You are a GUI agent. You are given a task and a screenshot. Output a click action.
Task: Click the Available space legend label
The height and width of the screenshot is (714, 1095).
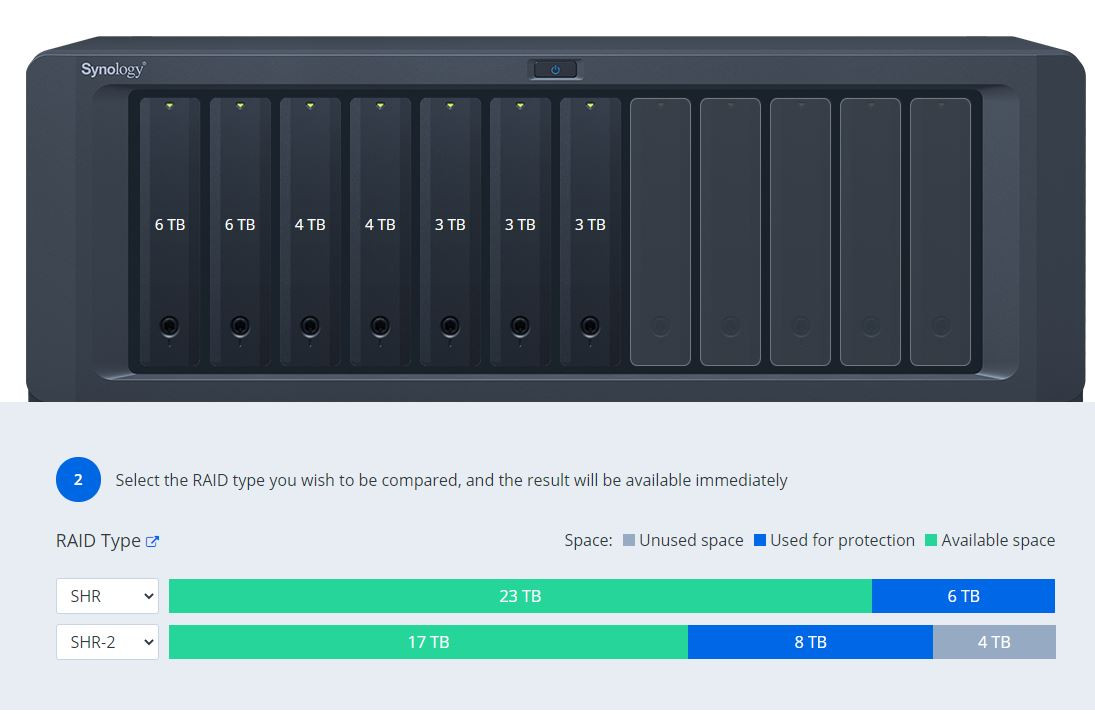point(998,540)
